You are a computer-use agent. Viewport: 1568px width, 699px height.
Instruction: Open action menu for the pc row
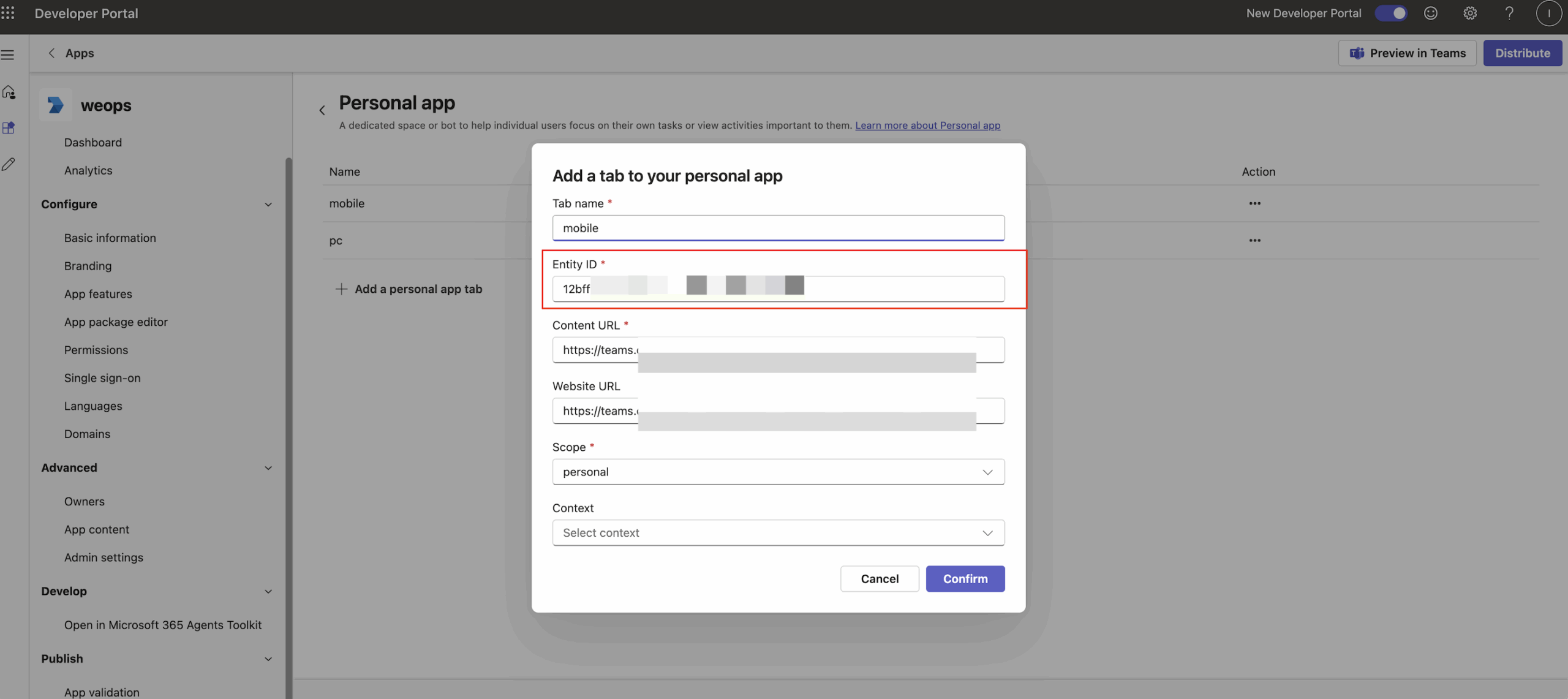point(1254,240)
